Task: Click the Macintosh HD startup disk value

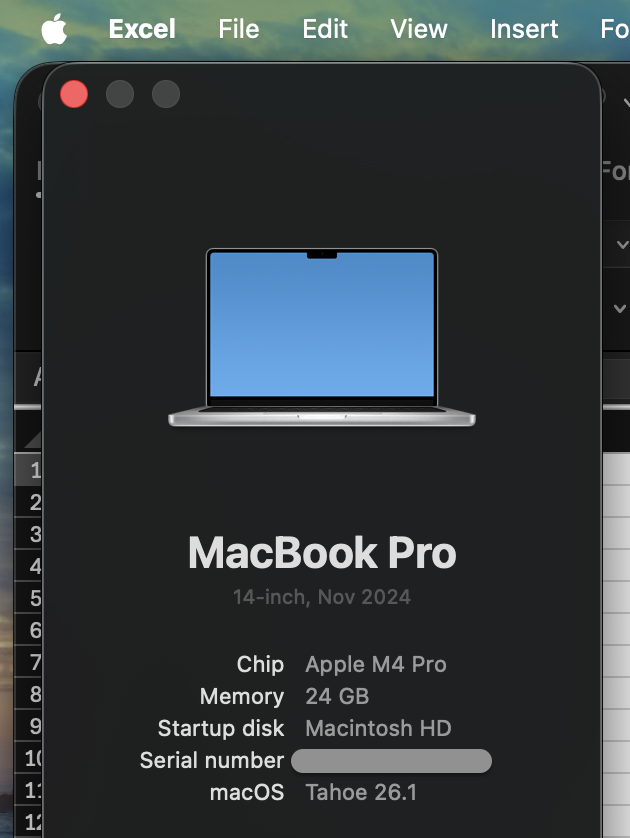Action: pyautogui.click(x=378, y=728)
